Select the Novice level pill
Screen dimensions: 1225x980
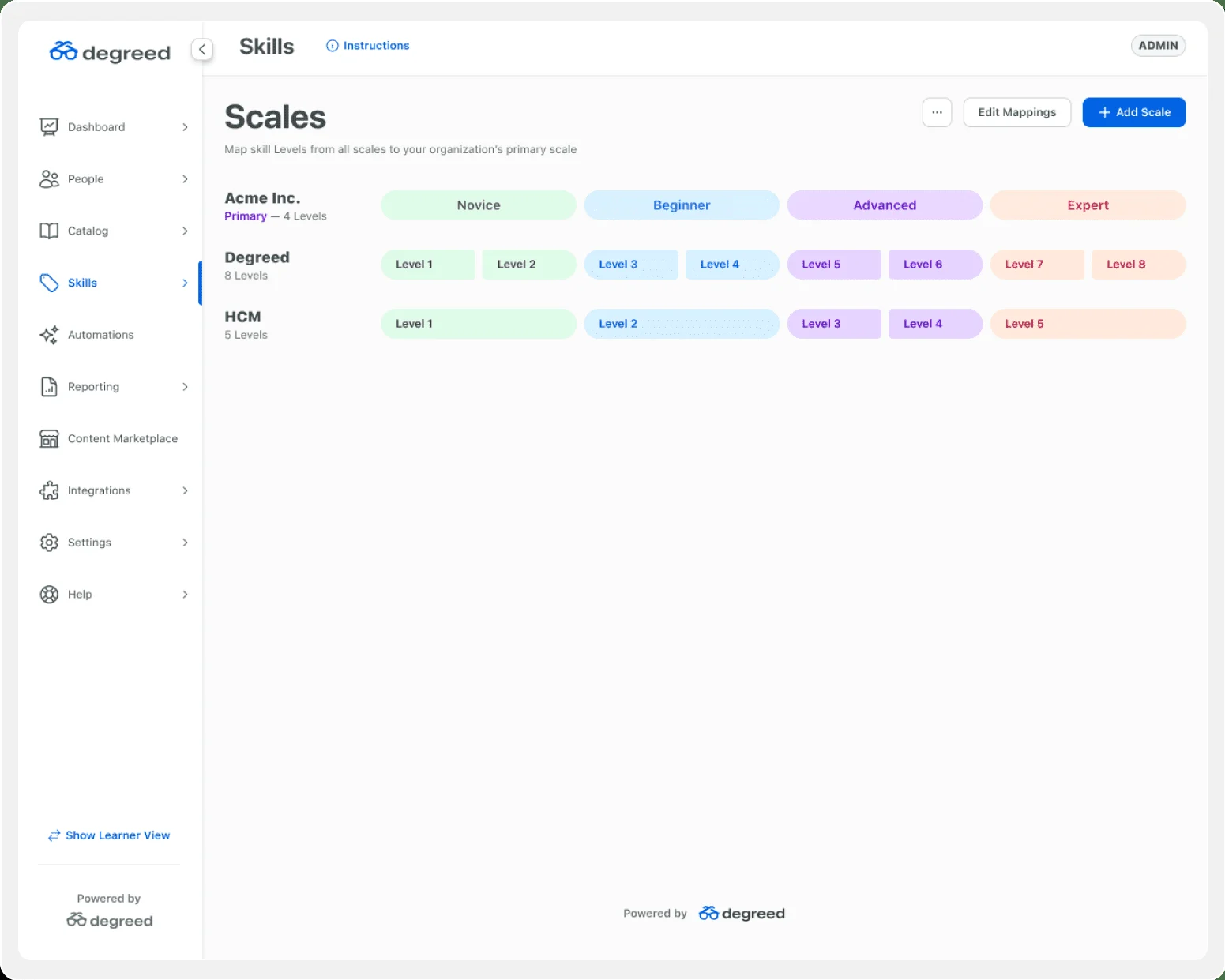click(479, 205)
